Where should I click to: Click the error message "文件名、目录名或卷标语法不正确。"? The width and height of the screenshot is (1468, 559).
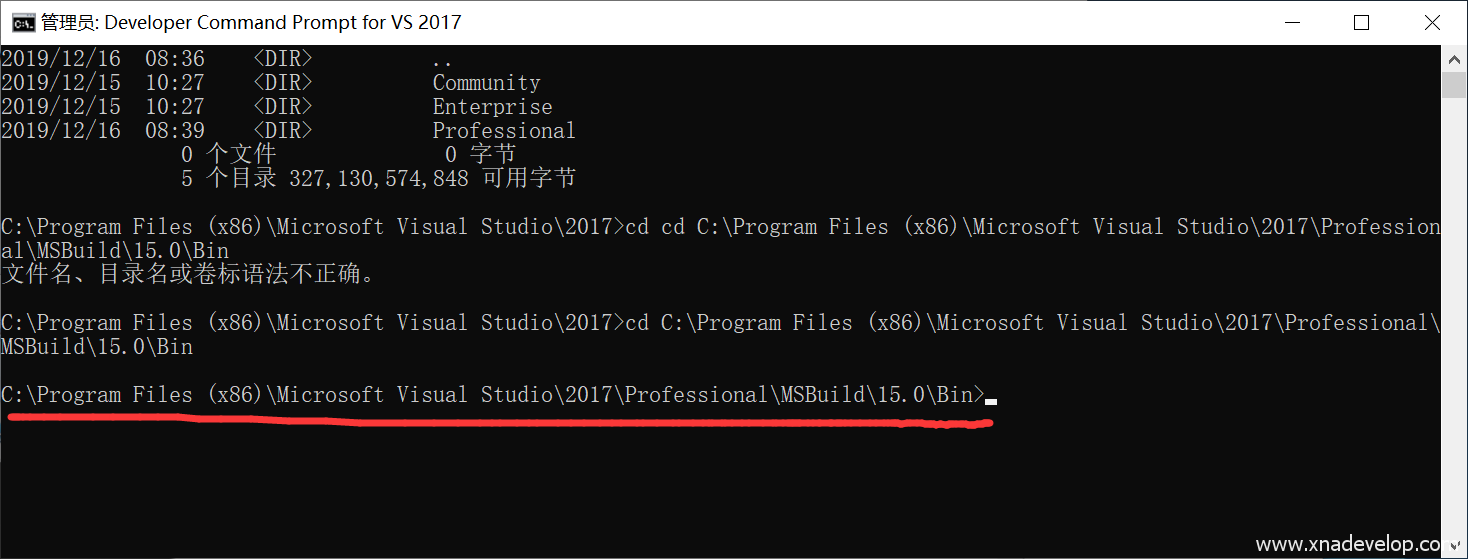(x=188, y=273)
